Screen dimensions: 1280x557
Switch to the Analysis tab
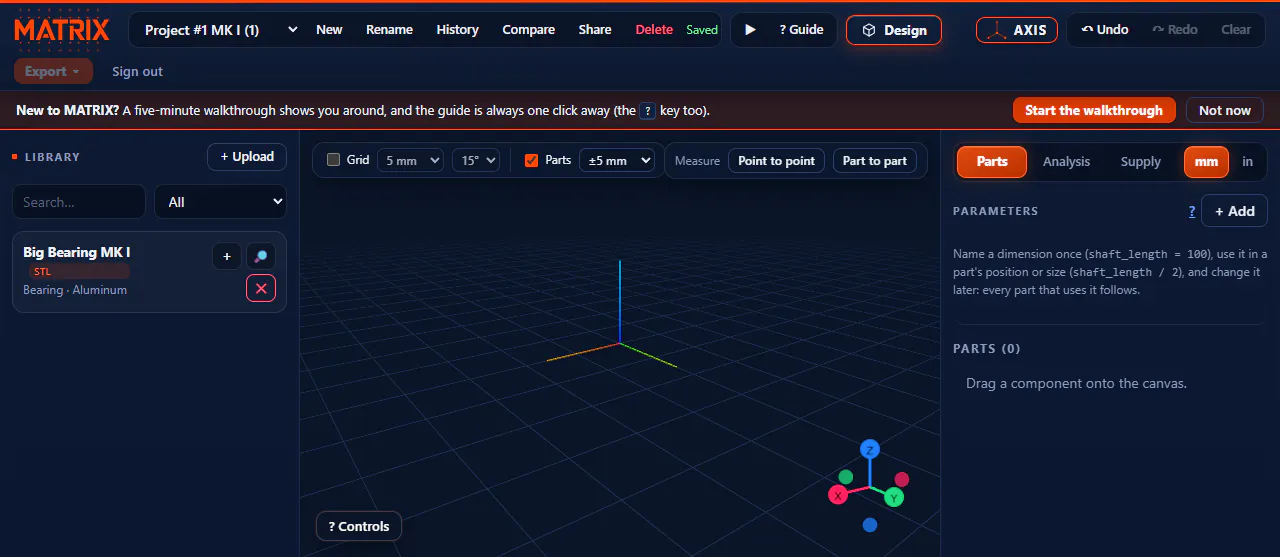click(1066, 161)
